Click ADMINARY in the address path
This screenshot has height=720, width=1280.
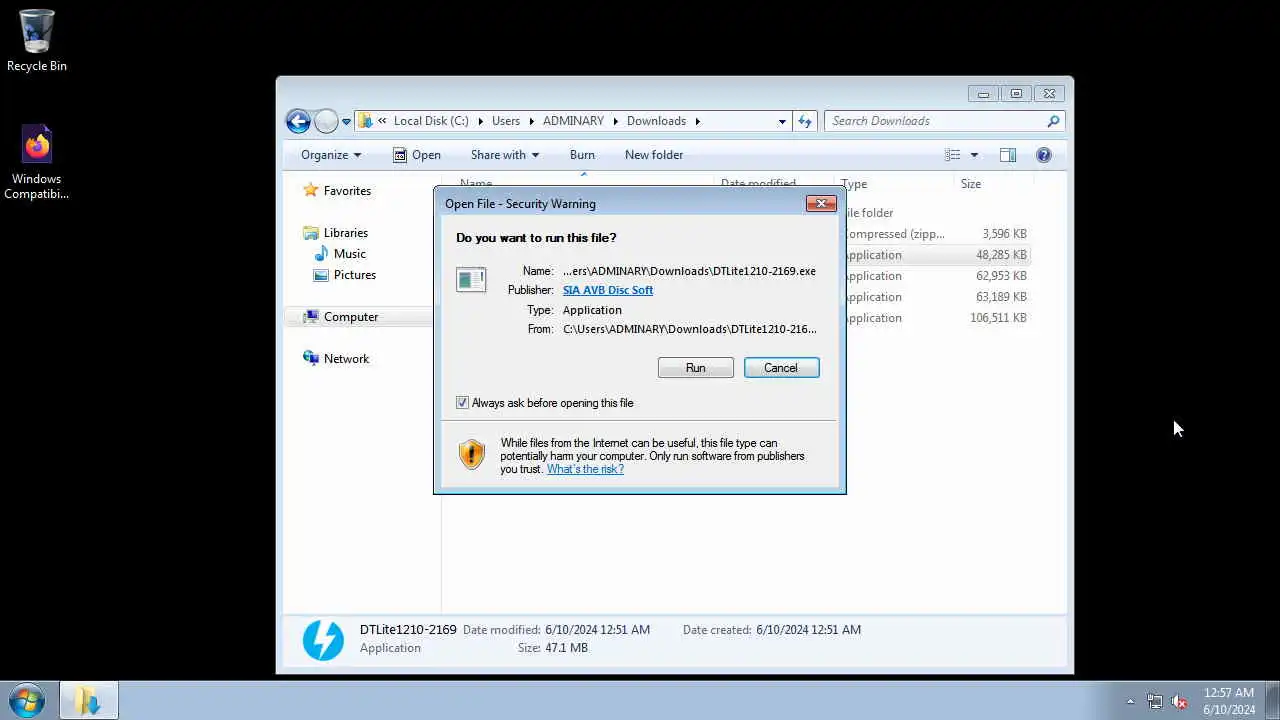pos(573,121)
